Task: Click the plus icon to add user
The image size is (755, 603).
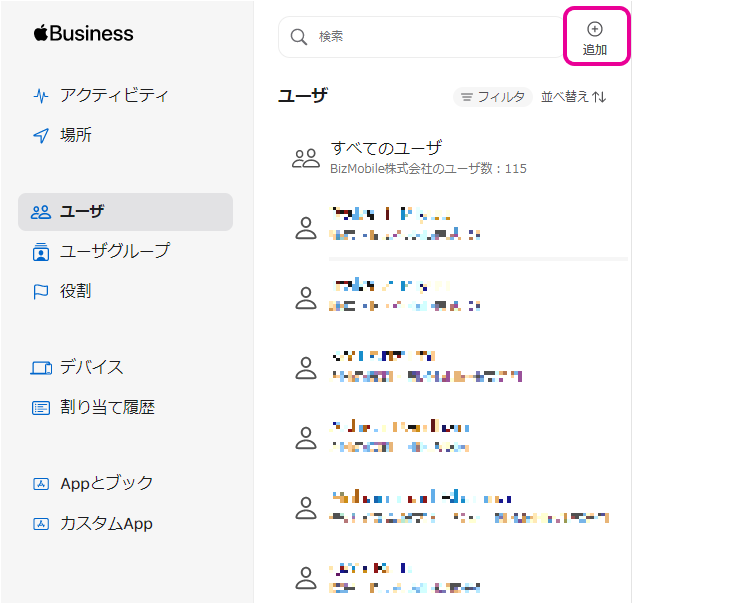Action: [x=594, y=29]
